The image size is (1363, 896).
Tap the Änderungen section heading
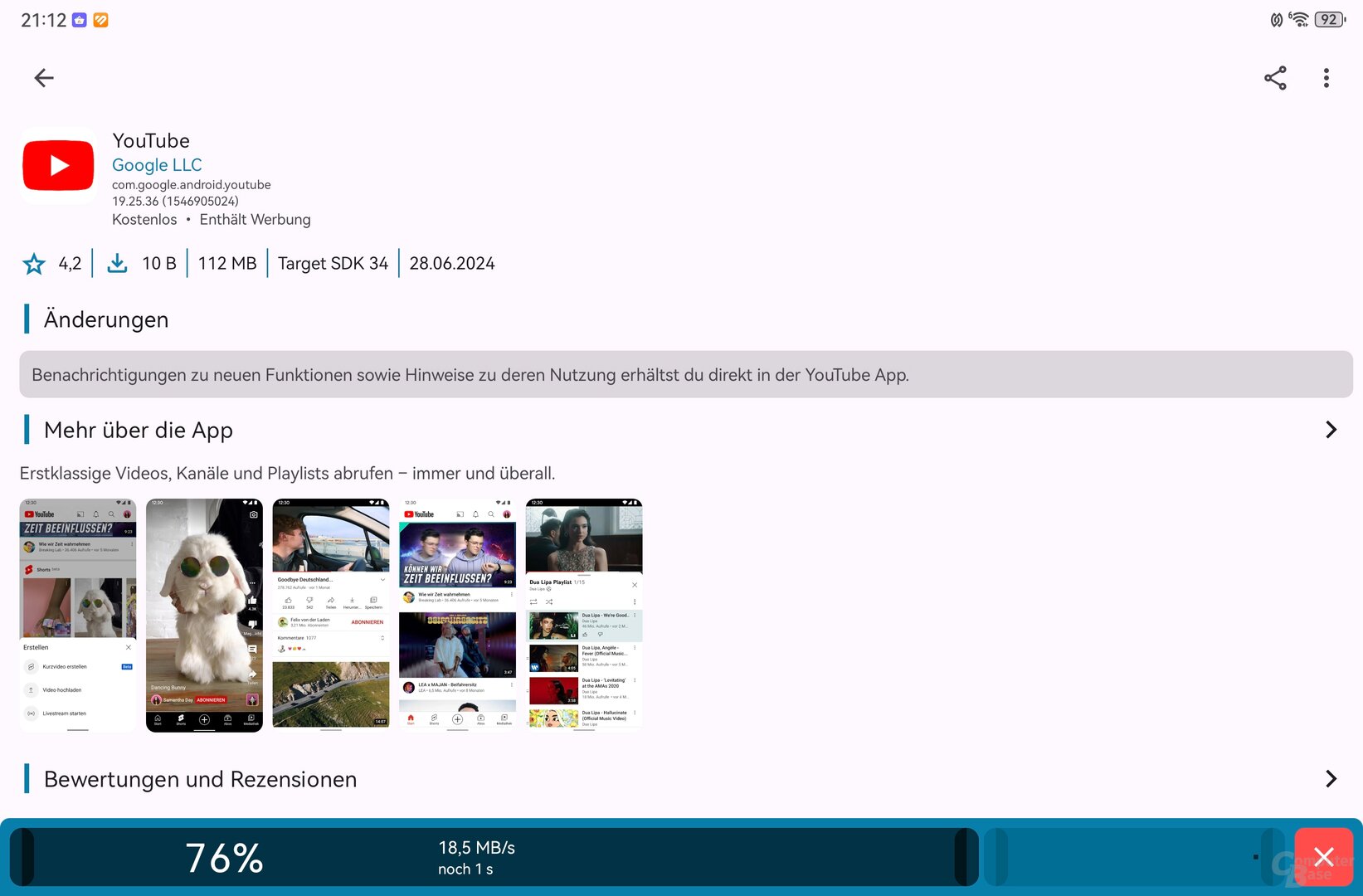(106, 319)
